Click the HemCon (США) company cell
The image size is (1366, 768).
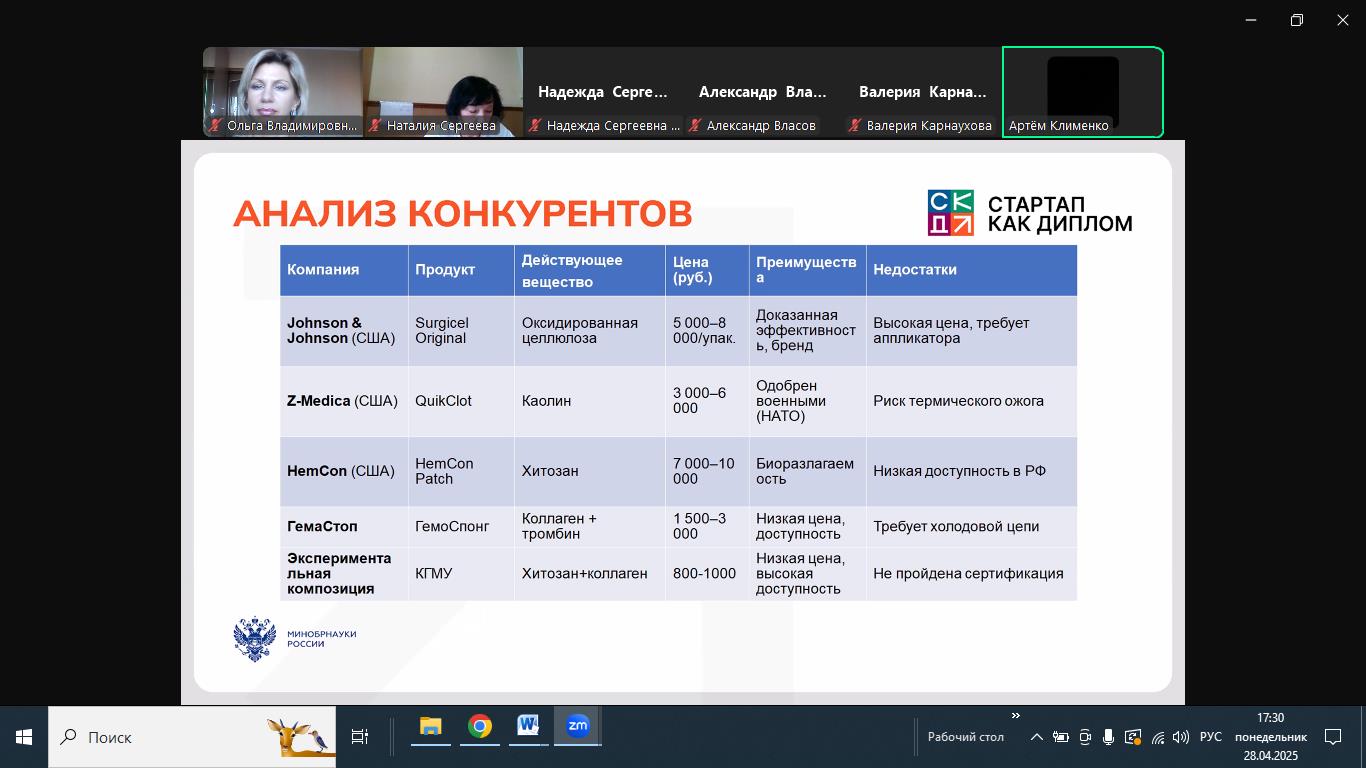click(344, 471)
